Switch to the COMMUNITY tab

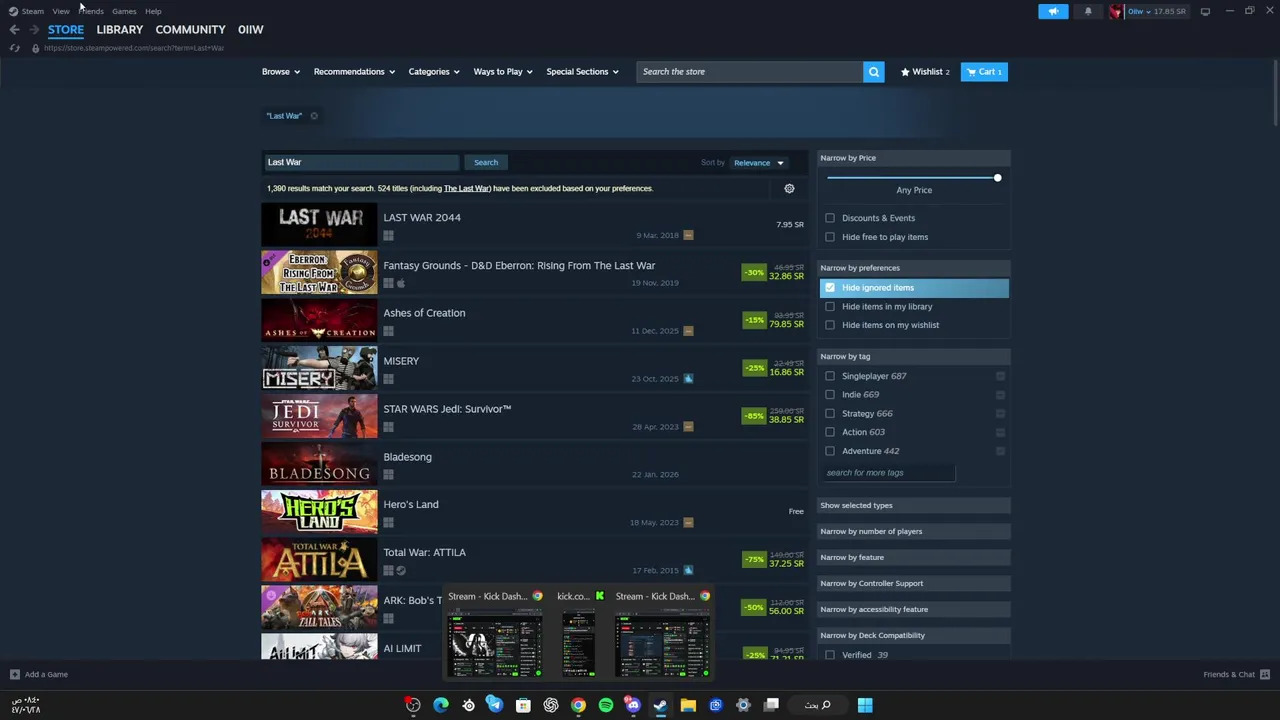[190, 30]
